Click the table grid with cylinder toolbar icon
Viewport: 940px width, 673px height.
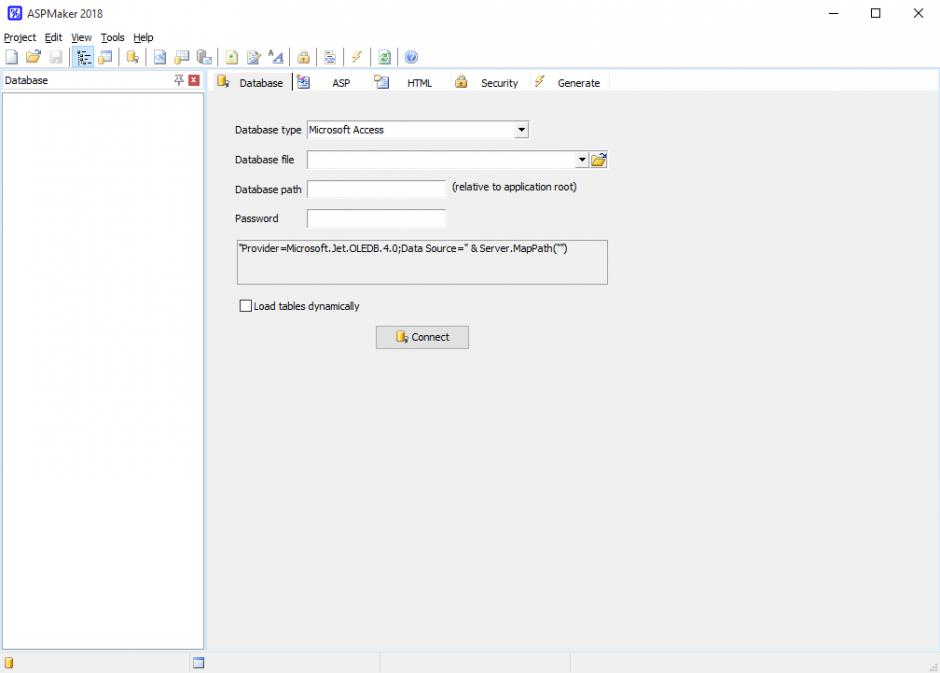(x=182, y=58)
